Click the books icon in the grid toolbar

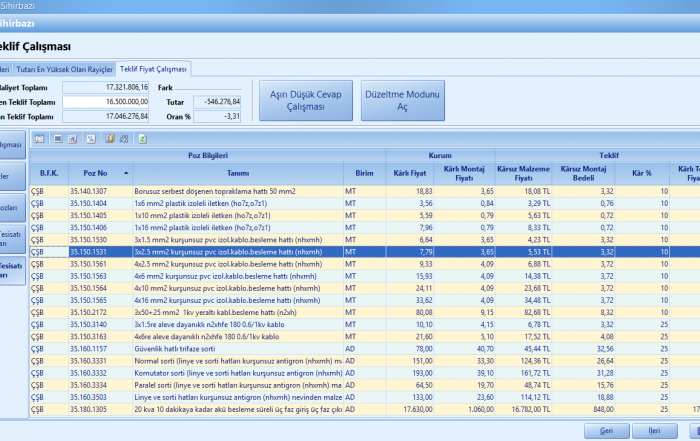[109, 138]
